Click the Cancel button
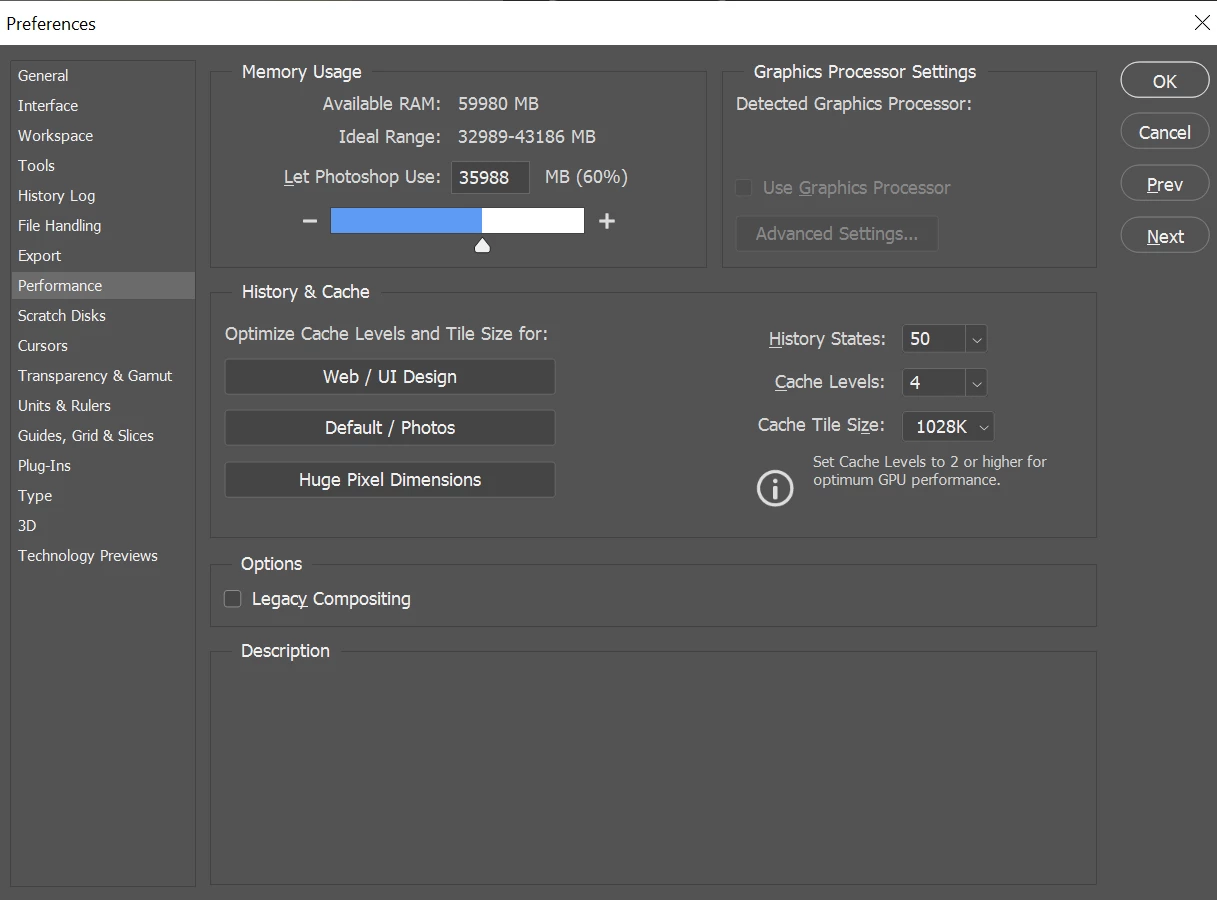 pyautogui.click(x=1165, y=132)
